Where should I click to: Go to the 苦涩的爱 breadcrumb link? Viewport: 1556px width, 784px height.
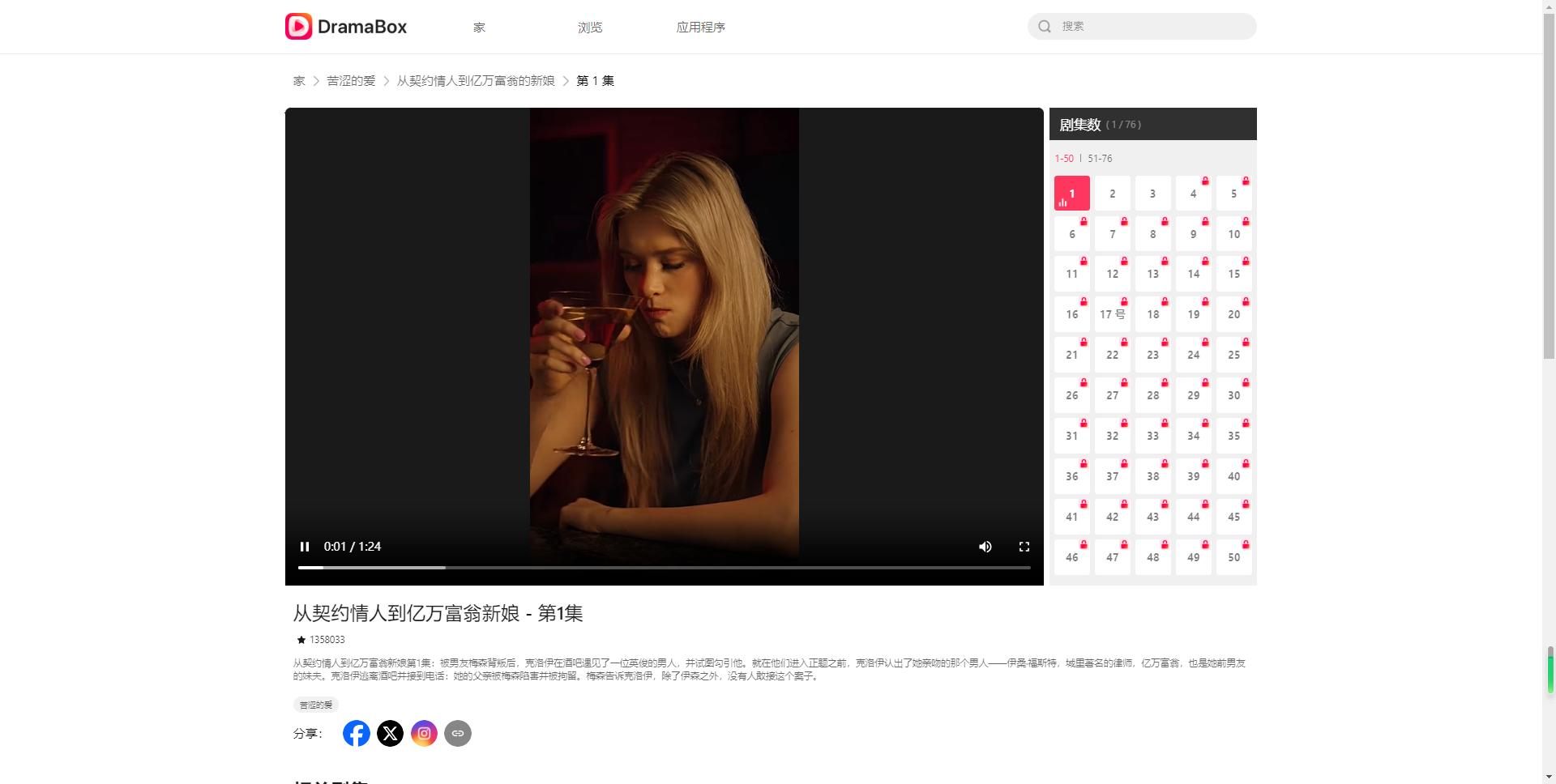[351, 81]
